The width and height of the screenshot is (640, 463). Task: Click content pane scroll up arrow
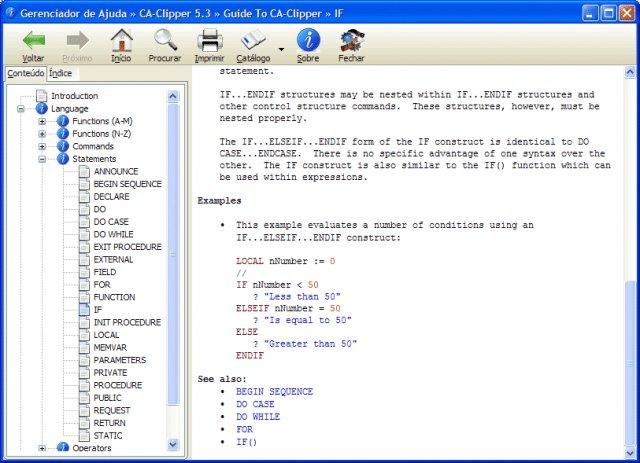630,73
